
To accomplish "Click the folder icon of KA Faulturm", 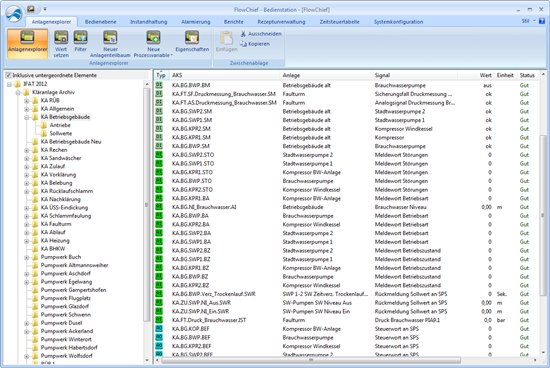I will coord(35,224).
